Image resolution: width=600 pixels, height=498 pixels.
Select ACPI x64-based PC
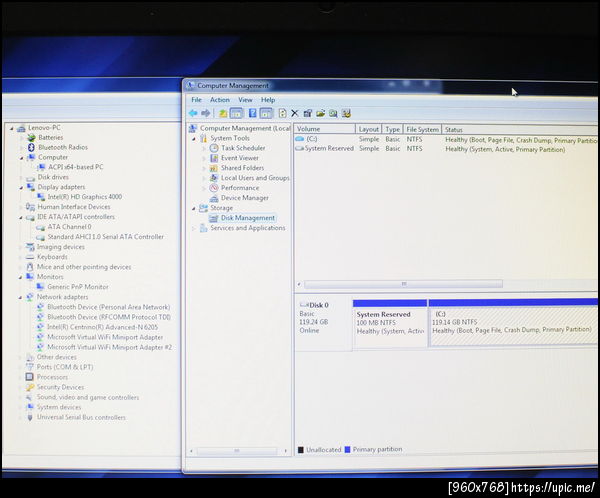coord(75,167)
